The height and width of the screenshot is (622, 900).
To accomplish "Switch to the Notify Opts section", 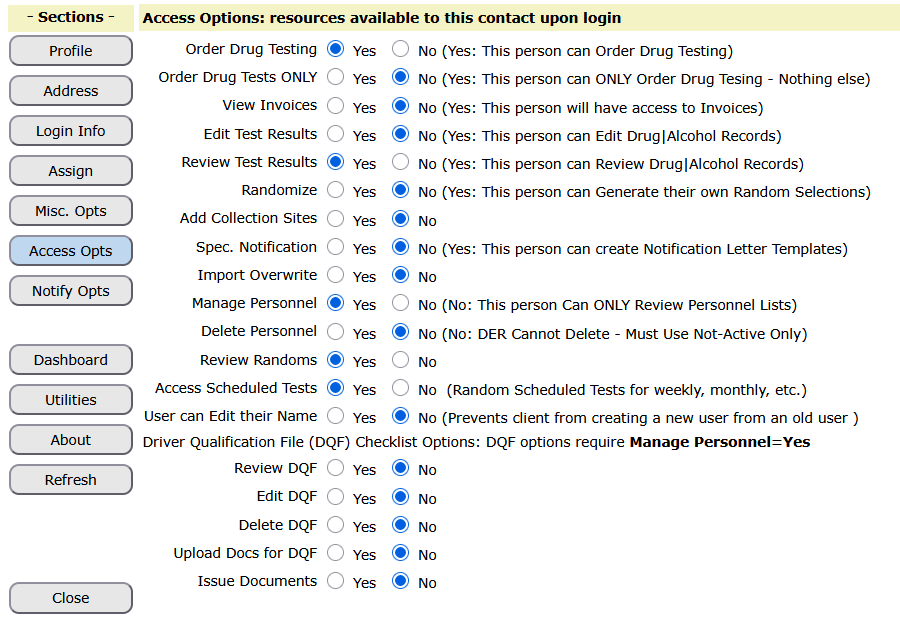I will click(71, 290).
